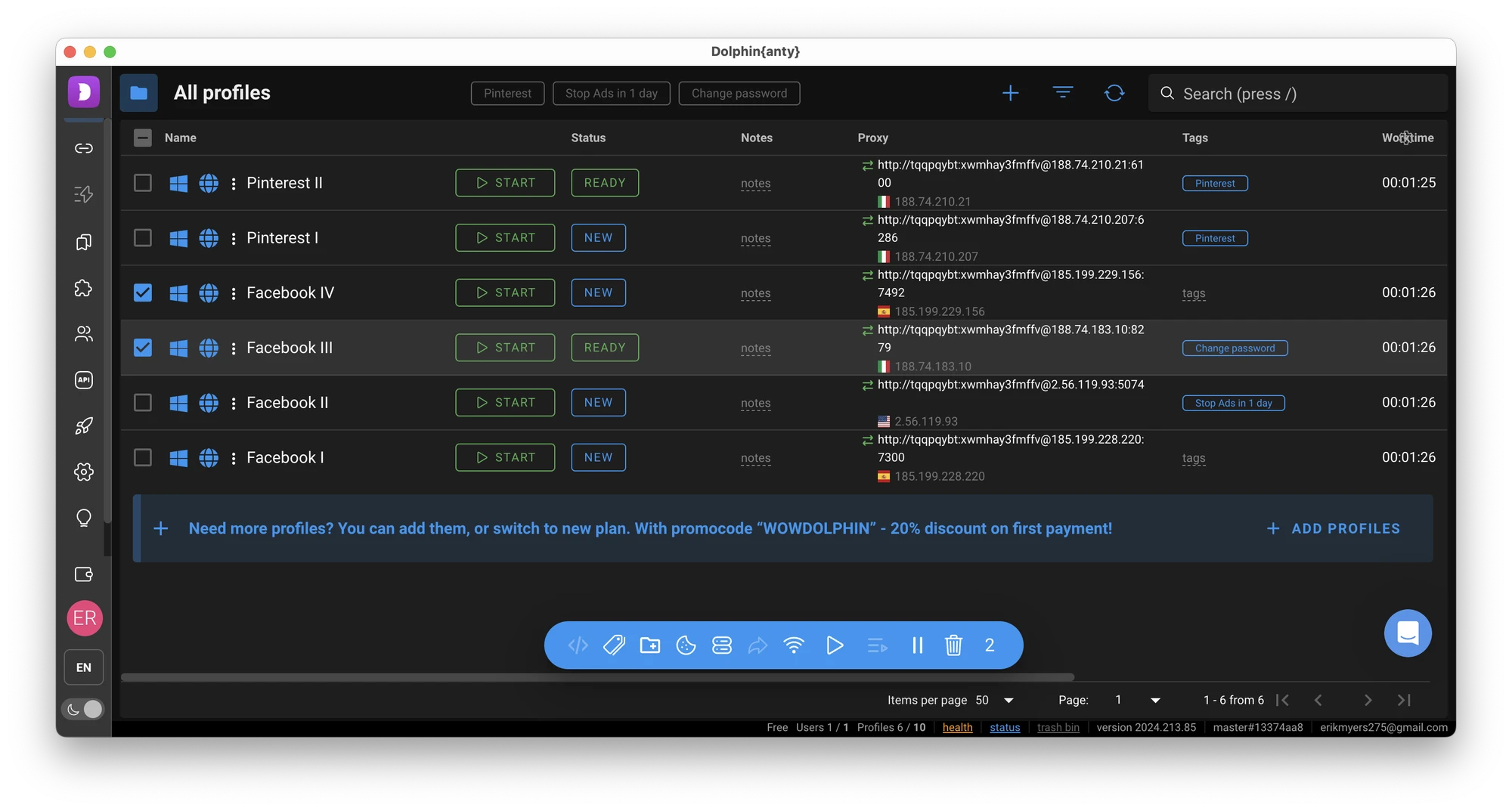Image resolution: width=1512 pixels, height=811 pixels.
Task: Check the Pinterest I row checkbox
Action: pos(143,238)
